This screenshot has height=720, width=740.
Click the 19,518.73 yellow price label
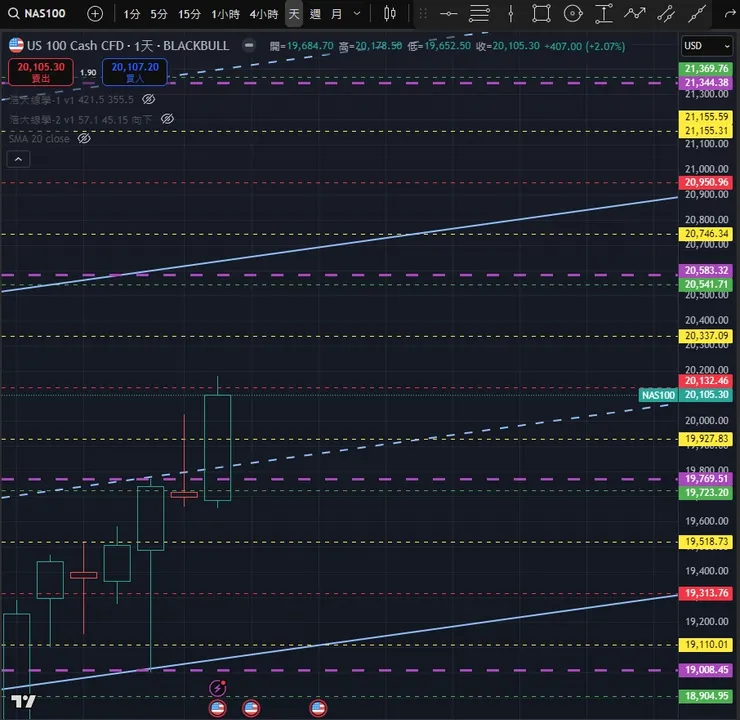[x=706, y=542]
